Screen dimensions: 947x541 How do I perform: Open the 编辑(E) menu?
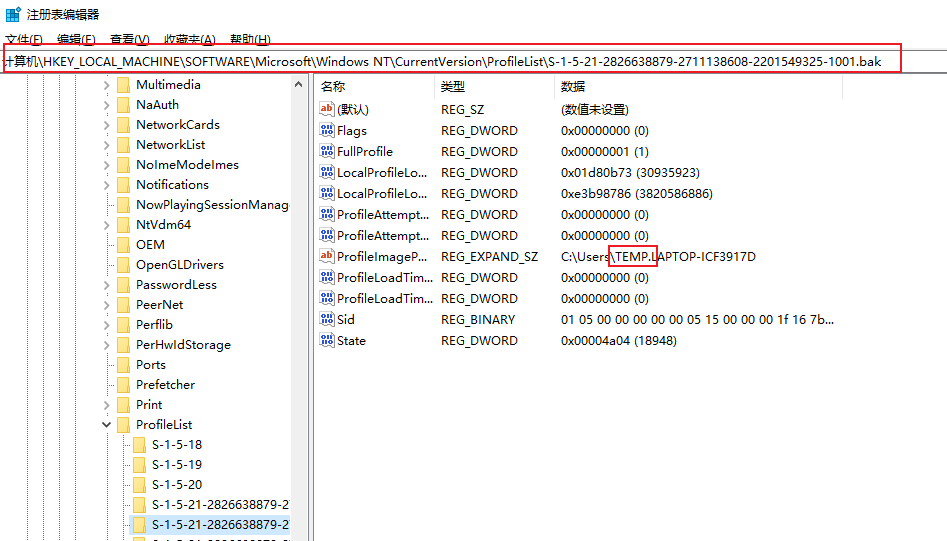(x=76, y=39)
